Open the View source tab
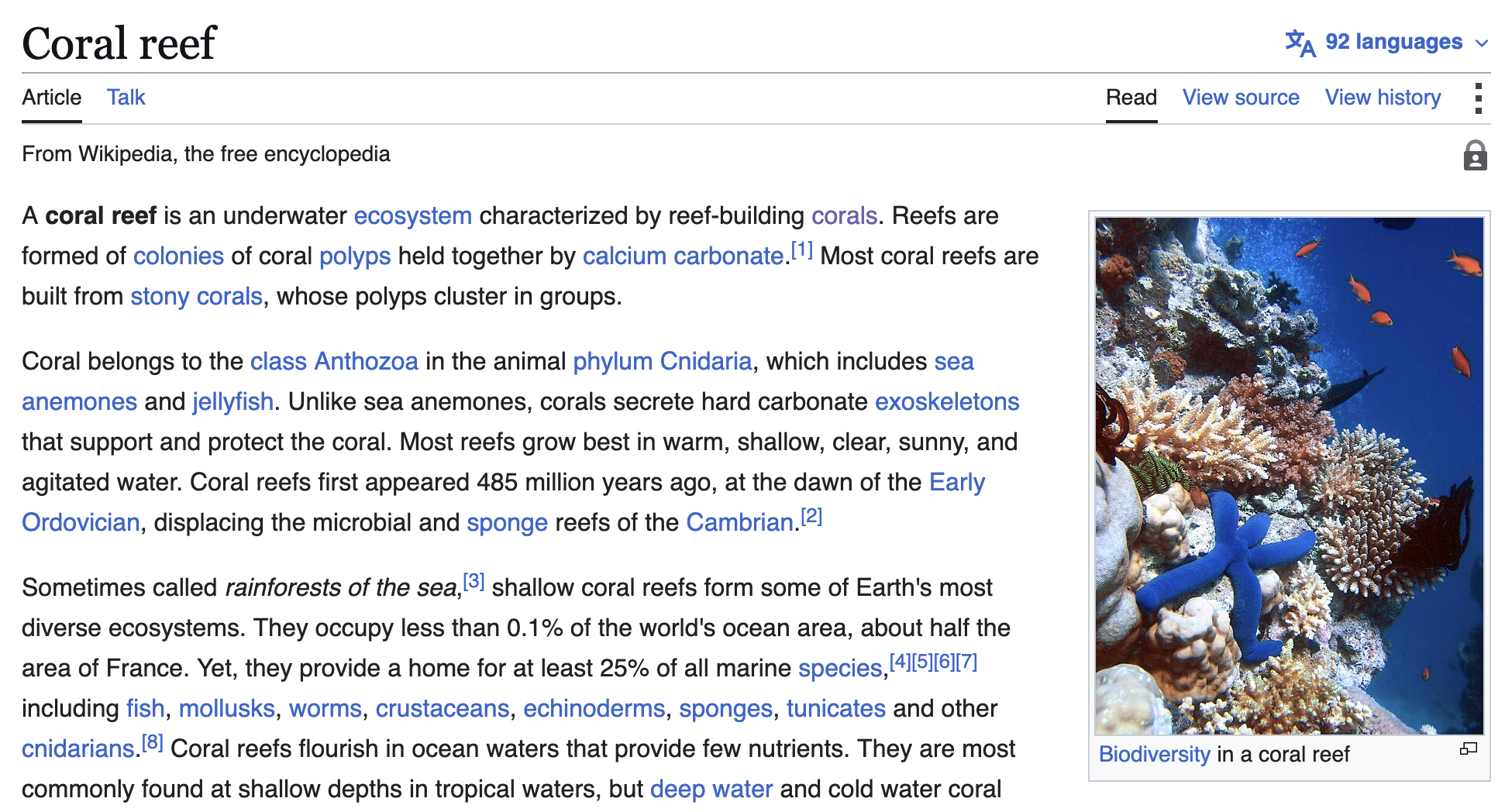 (1241, 98)
